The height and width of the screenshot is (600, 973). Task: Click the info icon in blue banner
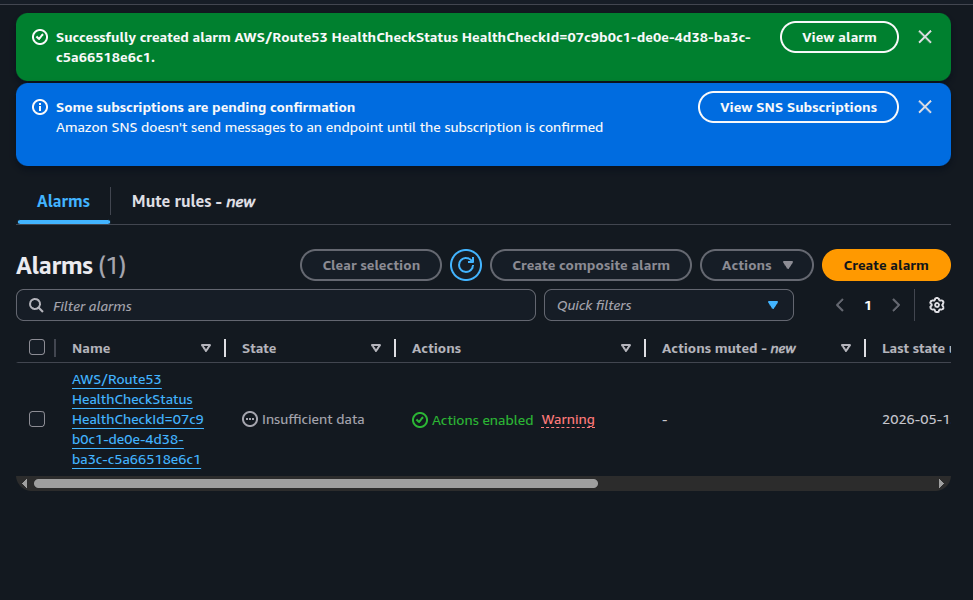point(40,107)
